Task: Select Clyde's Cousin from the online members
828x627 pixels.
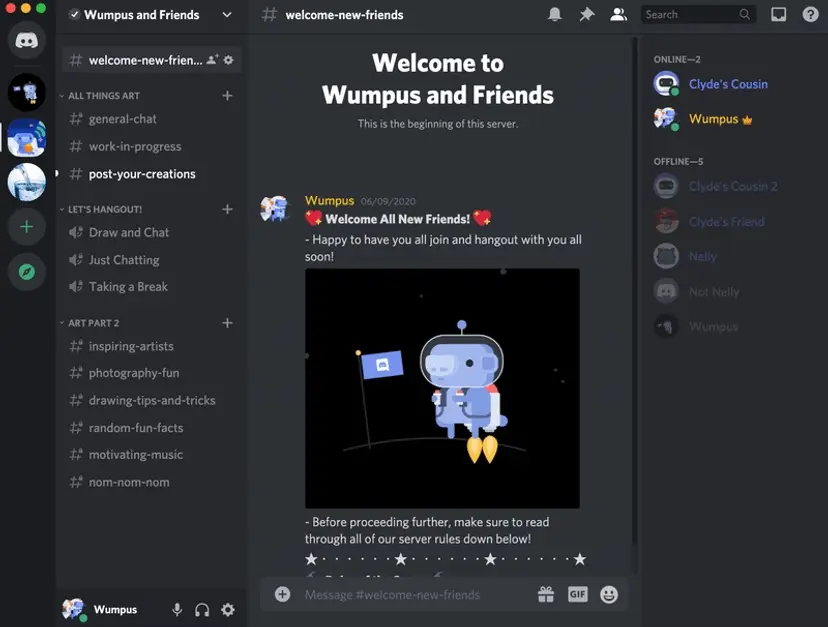Action: pyautogui.click(x=728, y=84)
